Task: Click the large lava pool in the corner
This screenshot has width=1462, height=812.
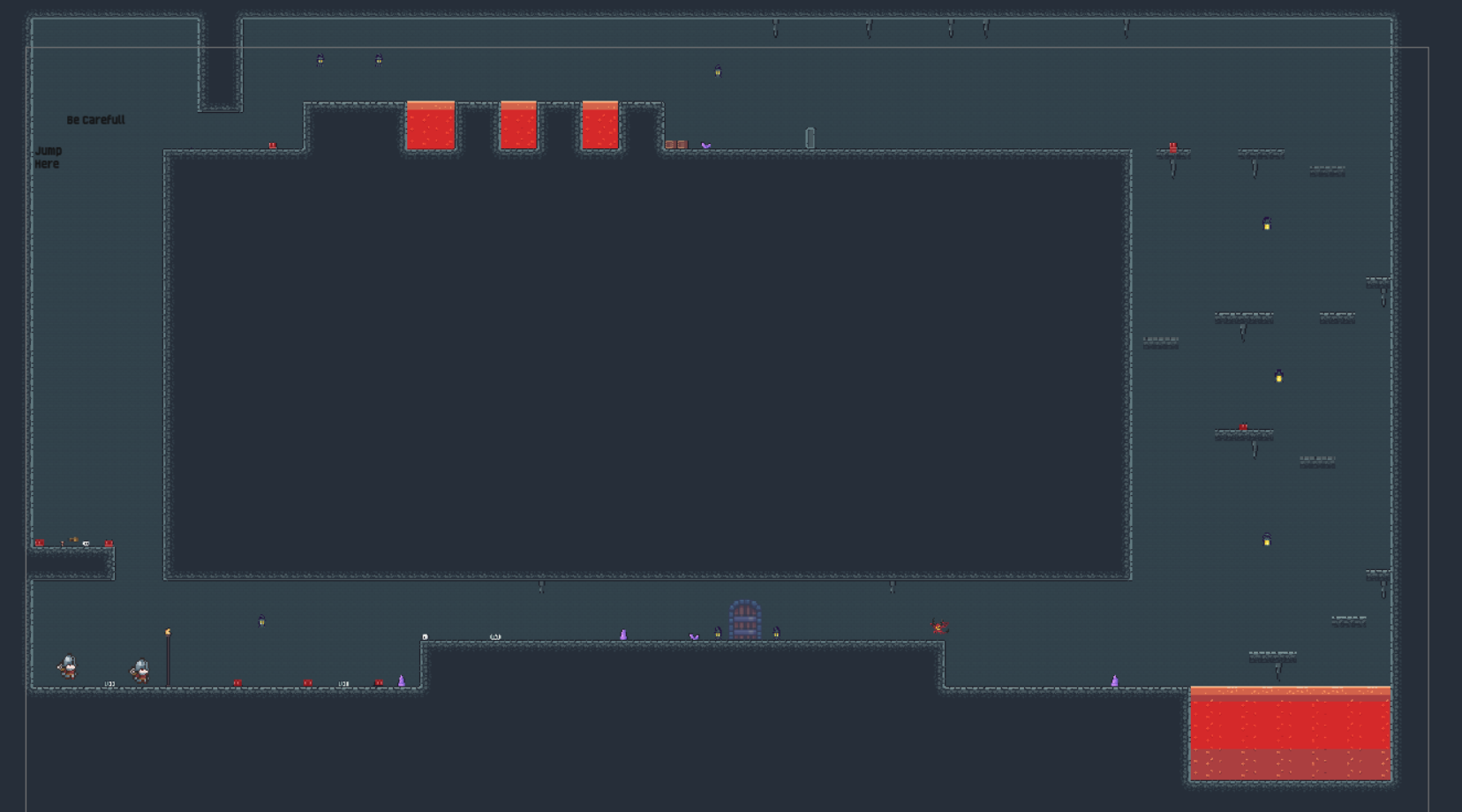Action: [x=1291, y=733]
